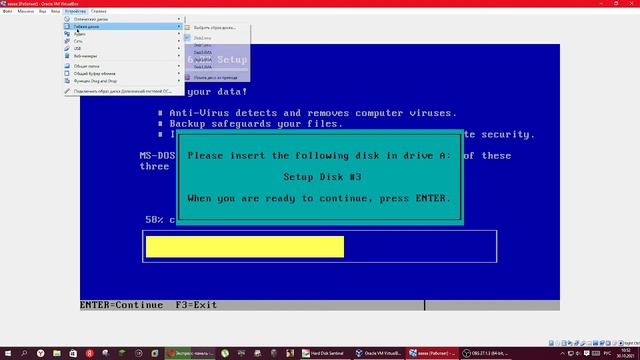This screenshot has height=360, width=640.
Task: Open File Explorer from the taskbar
Action: 57,353
